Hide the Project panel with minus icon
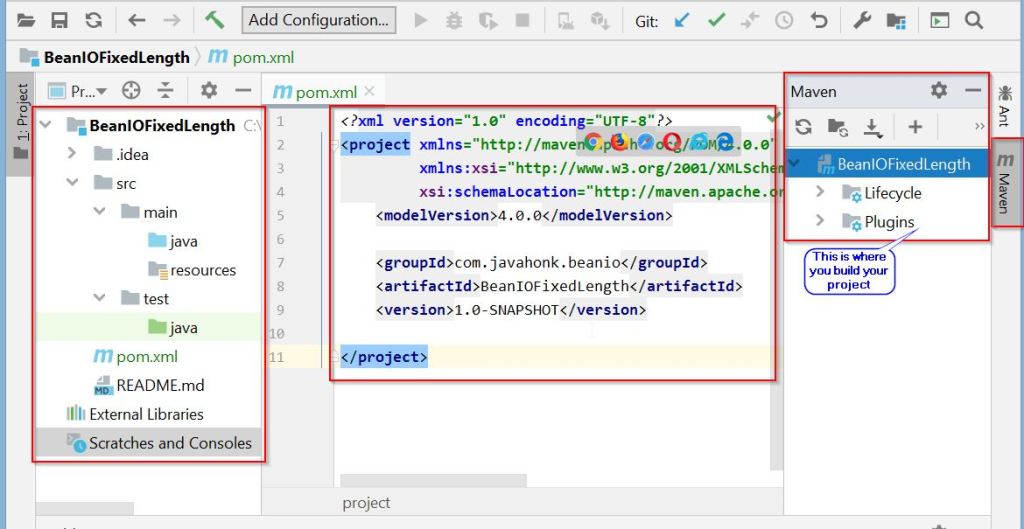The image size is (1024, 529). tap(243, 91)
